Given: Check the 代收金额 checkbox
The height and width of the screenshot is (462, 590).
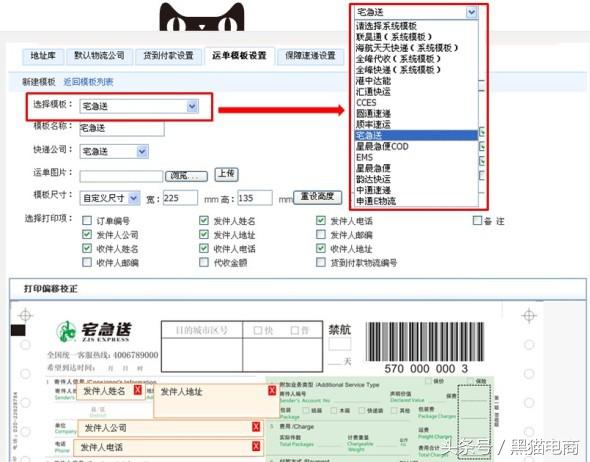Looking at the screenshot, I should [x=204, y=262].
